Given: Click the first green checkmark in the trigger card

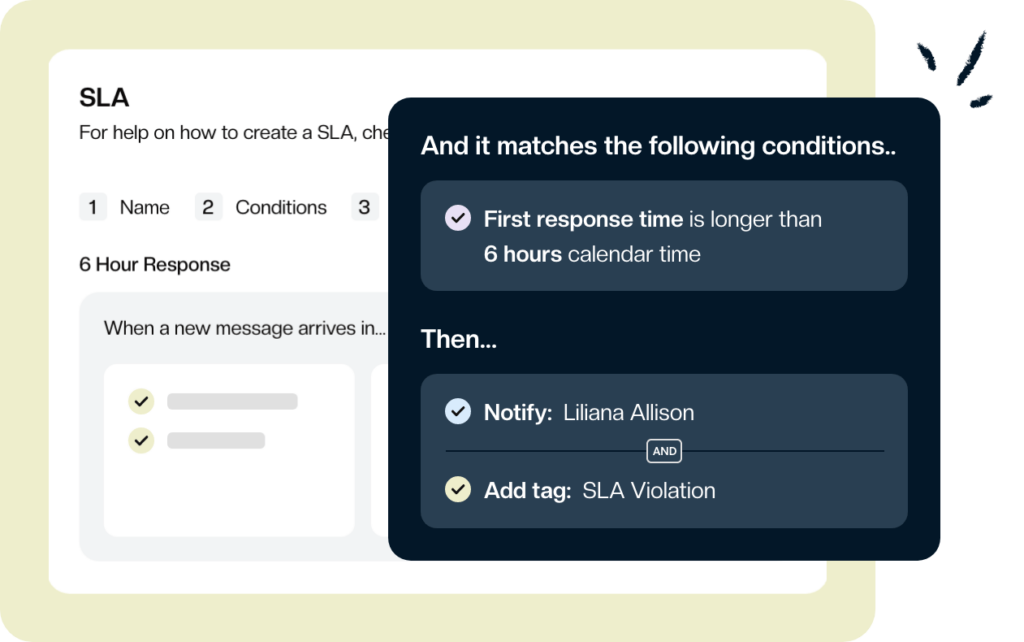Looking at the screenshot, I should 141,400.
